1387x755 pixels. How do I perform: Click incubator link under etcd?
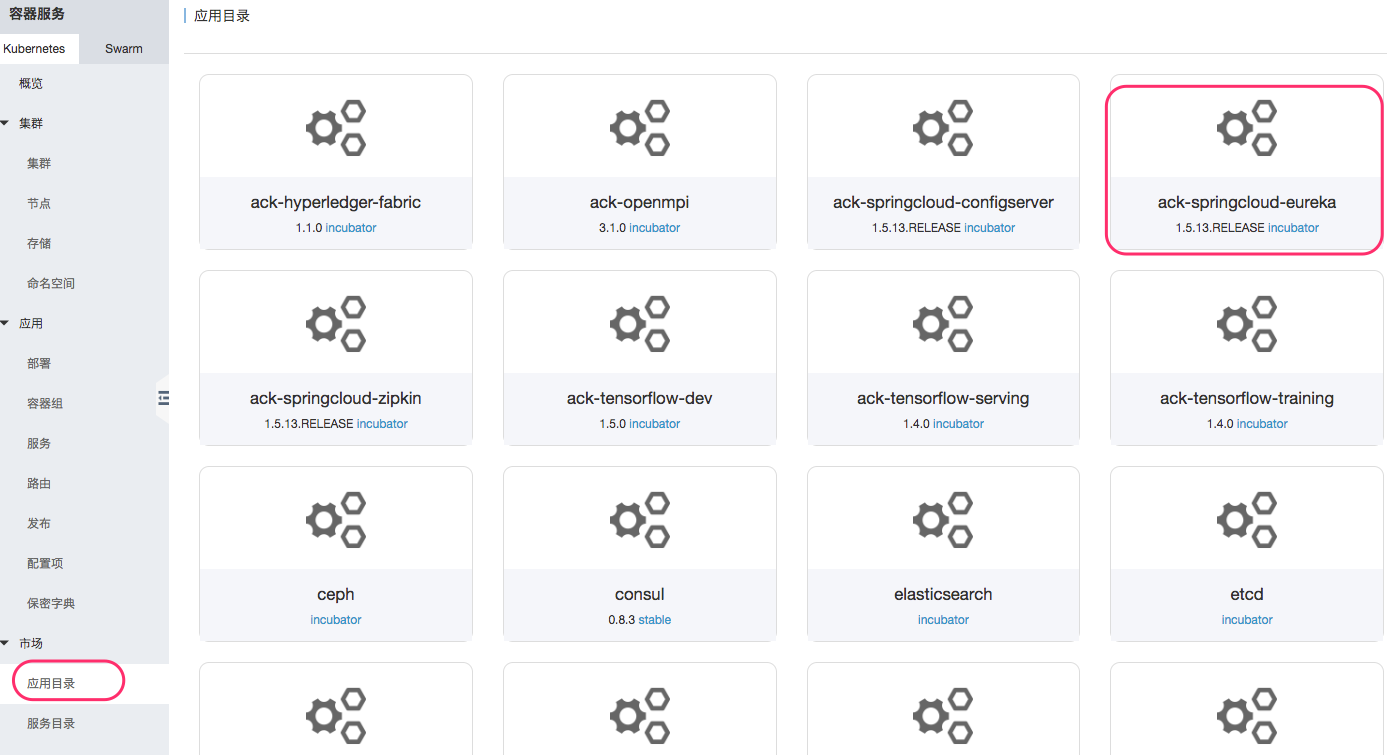[x=1247, y=620]
